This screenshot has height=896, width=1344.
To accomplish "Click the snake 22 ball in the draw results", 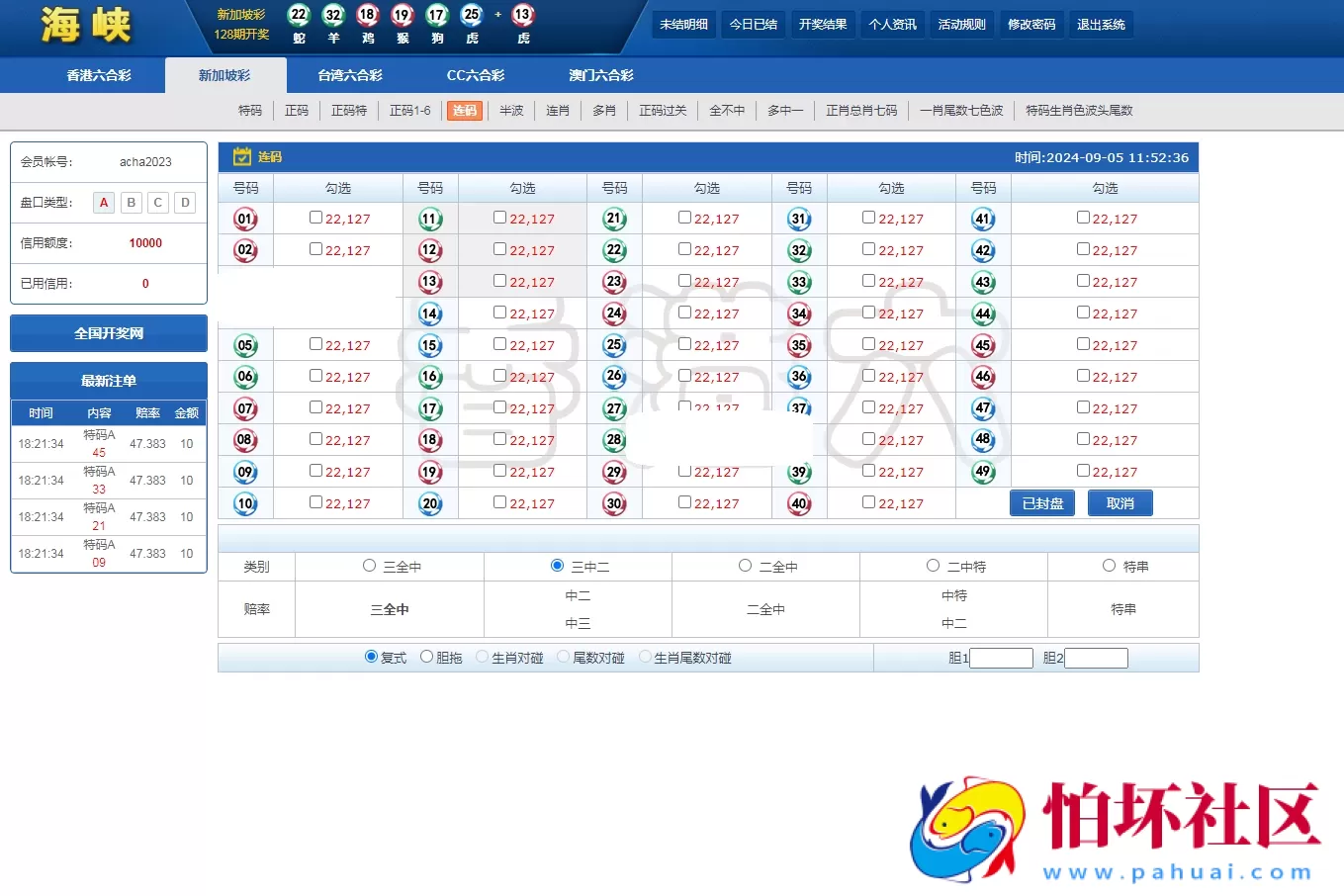I will point(299,17).
